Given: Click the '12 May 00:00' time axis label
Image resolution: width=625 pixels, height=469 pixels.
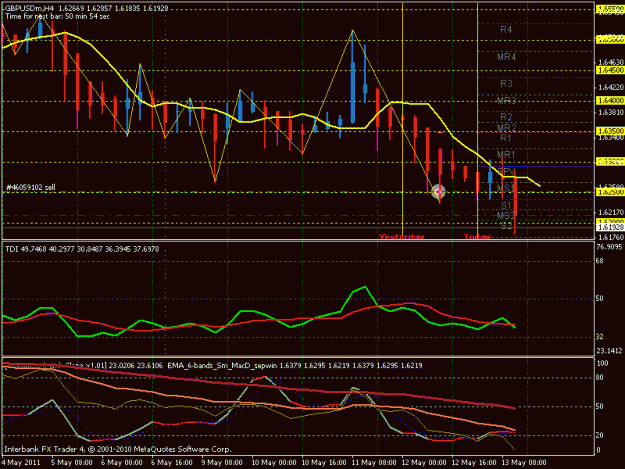Looking at the screenshot, I should [x=424, y=463].
